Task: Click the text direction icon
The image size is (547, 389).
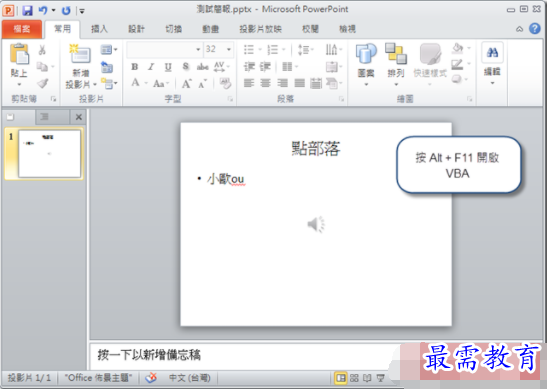Action: 333,50
